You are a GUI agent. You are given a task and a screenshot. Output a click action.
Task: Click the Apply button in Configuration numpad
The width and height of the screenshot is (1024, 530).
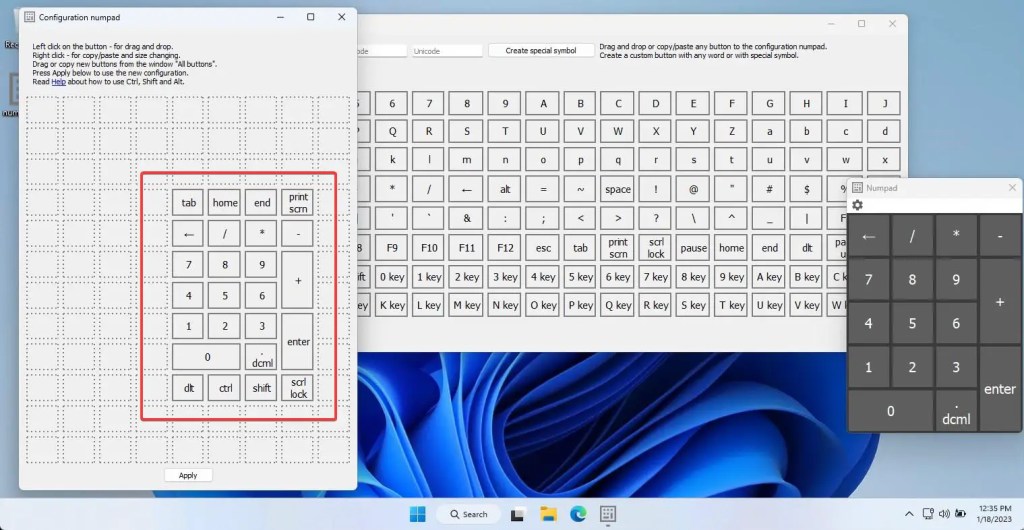(x=188, y=475)
